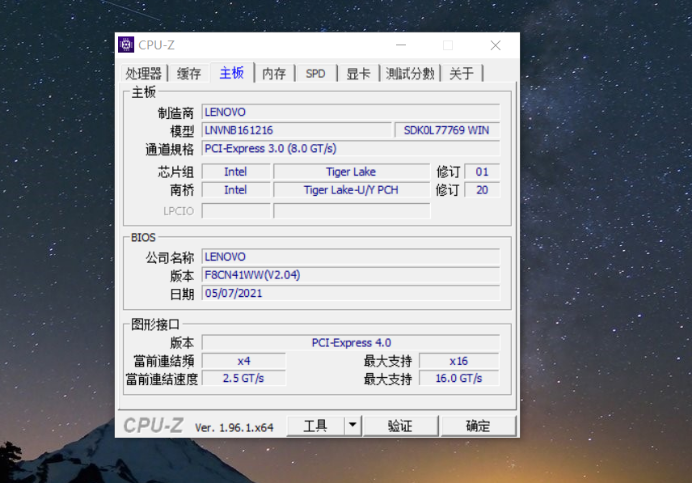This screenshot has height=483, width=692.
Task: Select the 主板 tab
Action: (232, 73)
